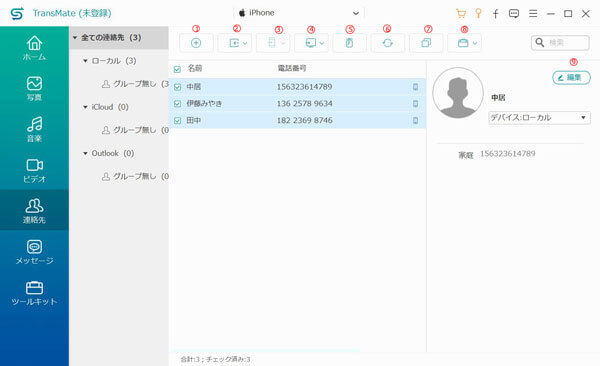Expand the import contacts dropdown arrow
Viewport: 600px width, 366px height.
click(245, 43)
